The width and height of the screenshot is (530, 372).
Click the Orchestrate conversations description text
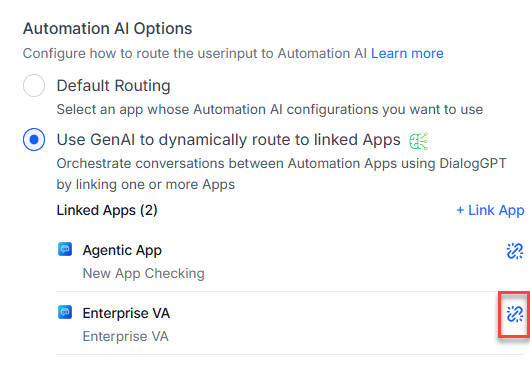[281, 174]
